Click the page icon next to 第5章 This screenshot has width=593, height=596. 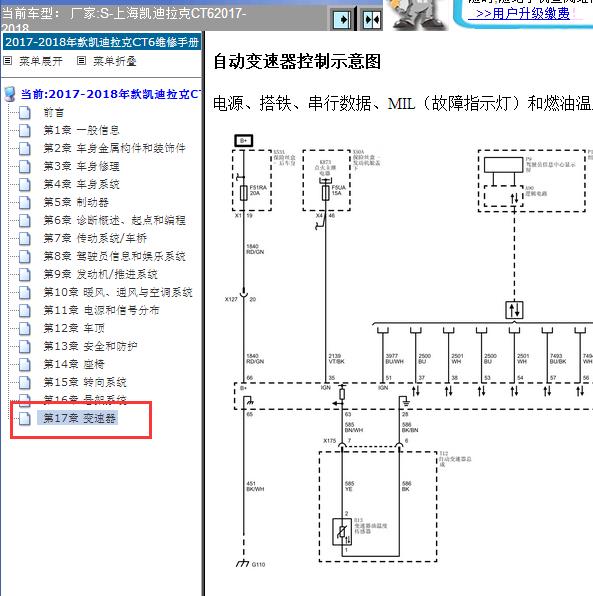[25, 202]
